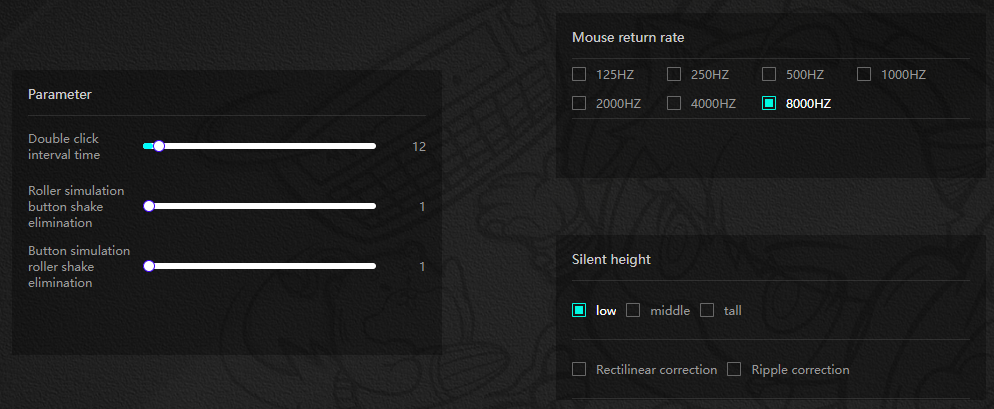The width and height of the screenshot is (994, 409).
Task: Click the Double click interval value 12
Action: [419, 147]
